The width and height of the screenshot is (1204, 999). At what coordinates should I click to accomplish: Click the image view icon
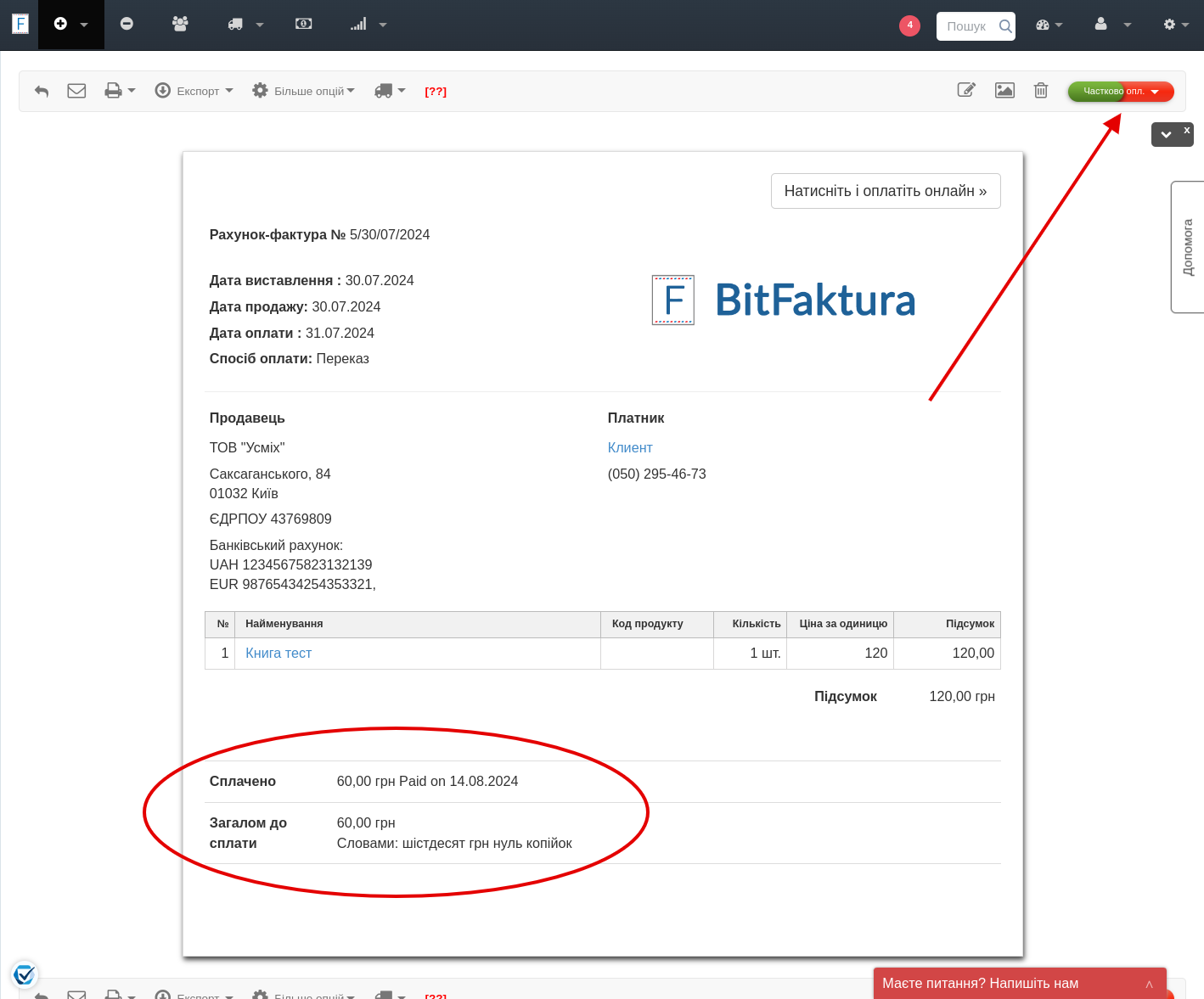click(x=1004, y=90)
